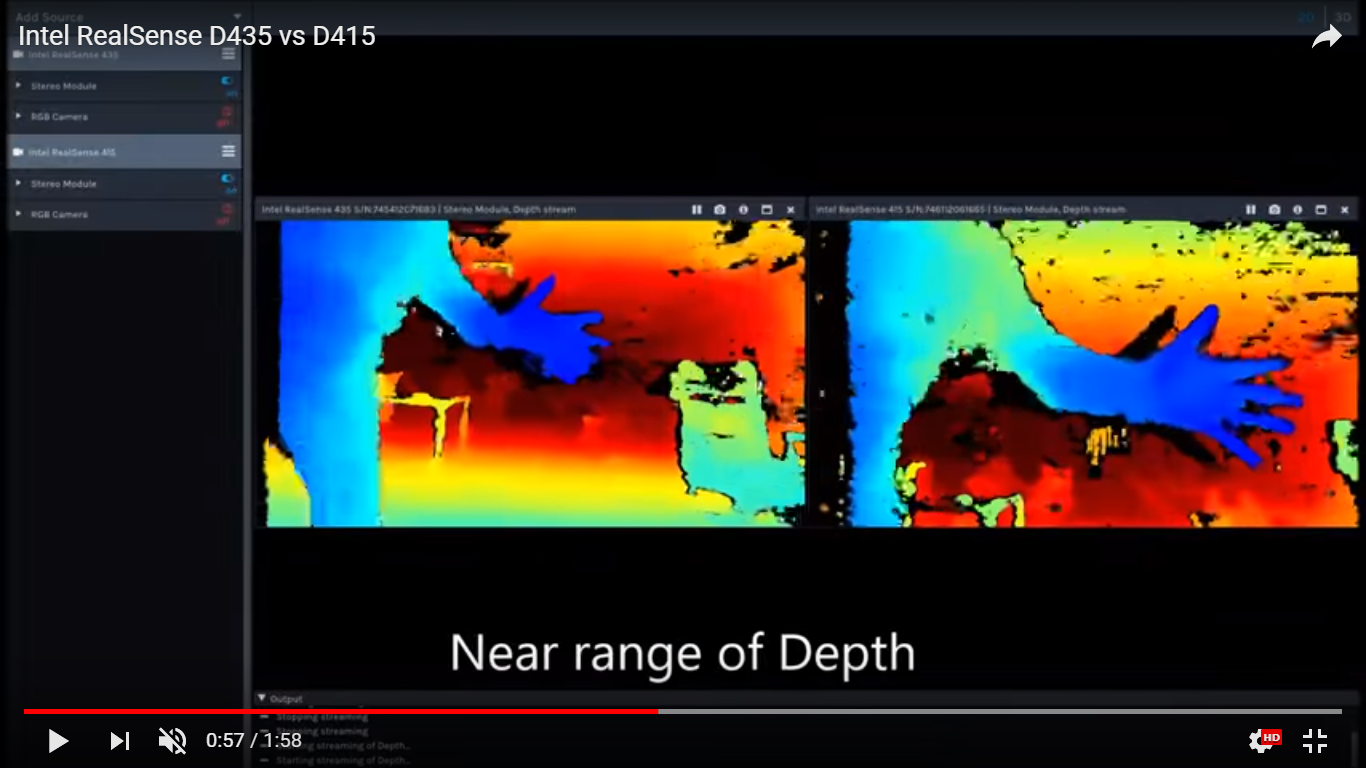Viewport: 1366px width, 768px height.
Task: Collapse the Output panel
Action: click(259, 698)
